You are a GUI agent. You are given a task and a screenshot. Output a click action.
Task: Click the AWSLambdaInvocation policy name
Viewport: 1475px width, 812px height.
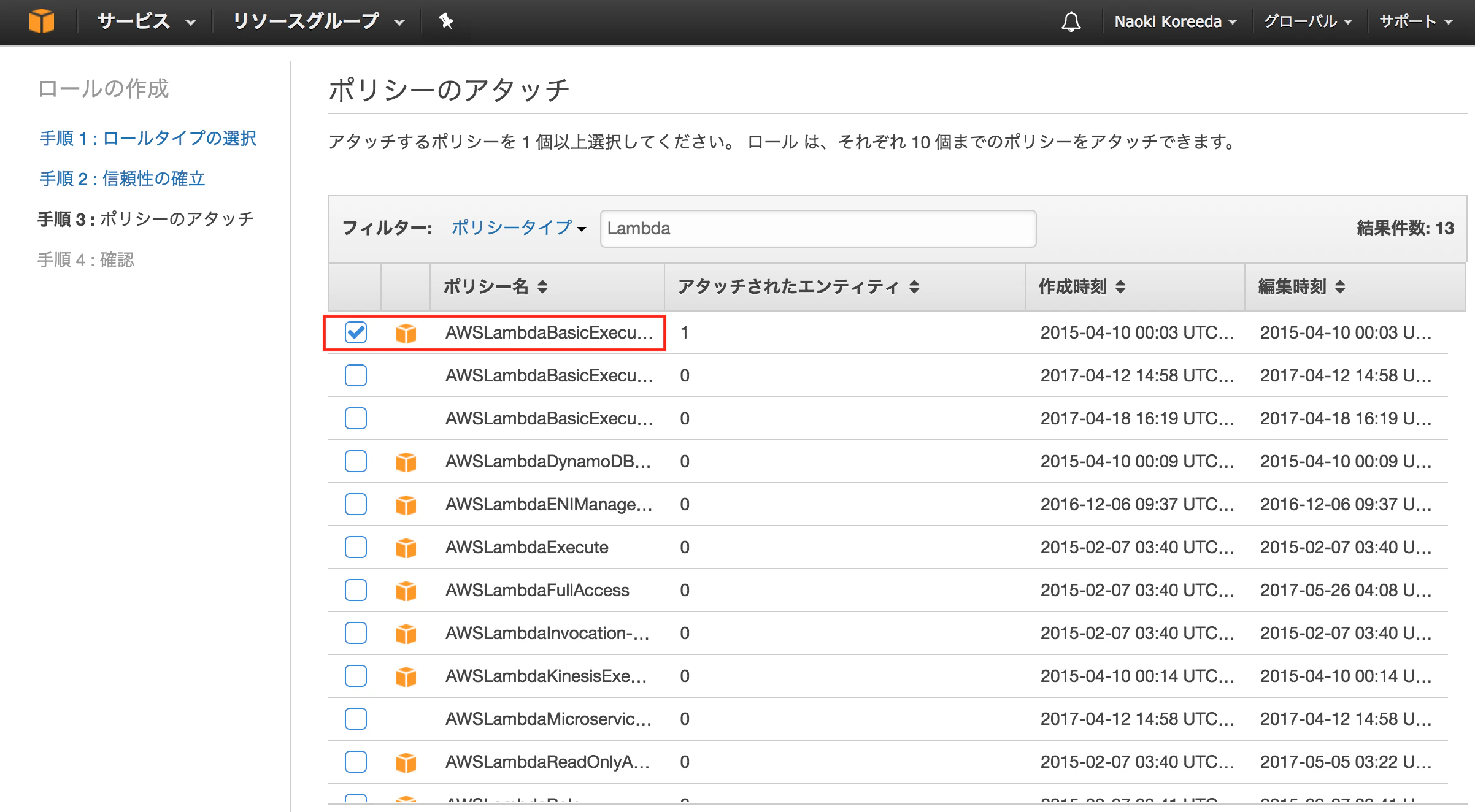(547, 633)
